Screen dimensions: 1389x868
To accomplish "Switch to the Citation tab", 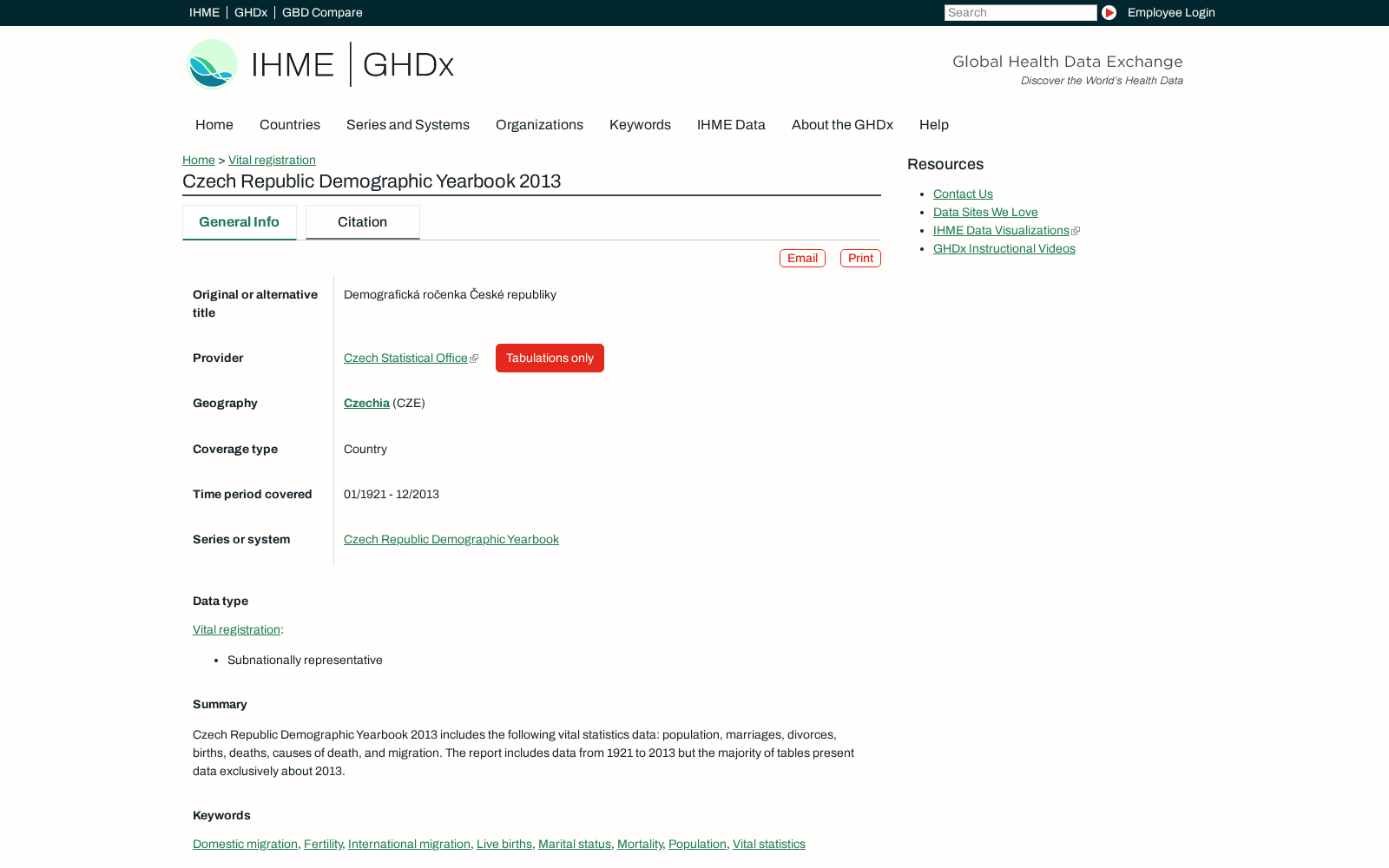I will coord(363,222).
